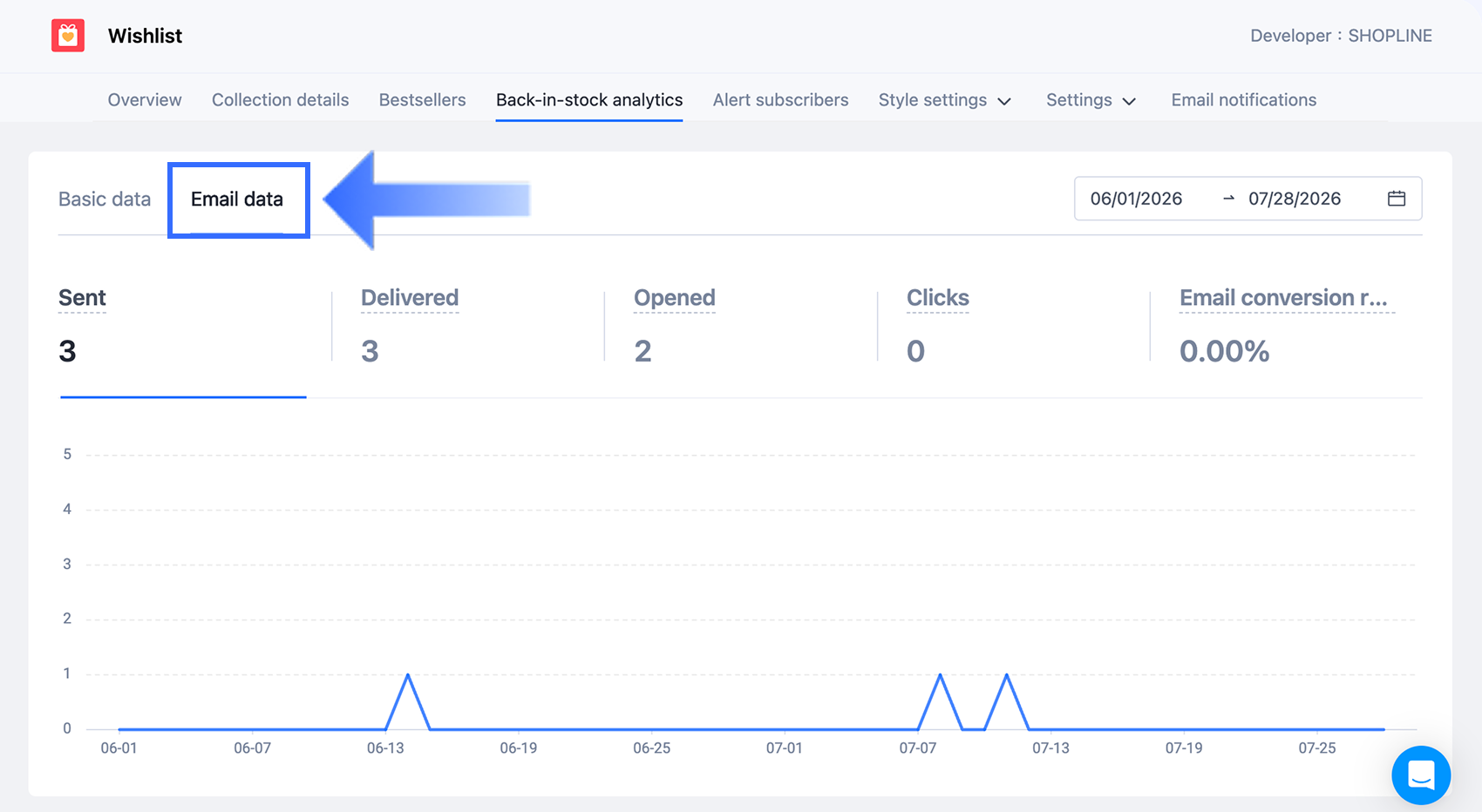The height and width of the screenshot is (812, 1482).
Task: Select the Email data sub-tab
Action: 237,200
